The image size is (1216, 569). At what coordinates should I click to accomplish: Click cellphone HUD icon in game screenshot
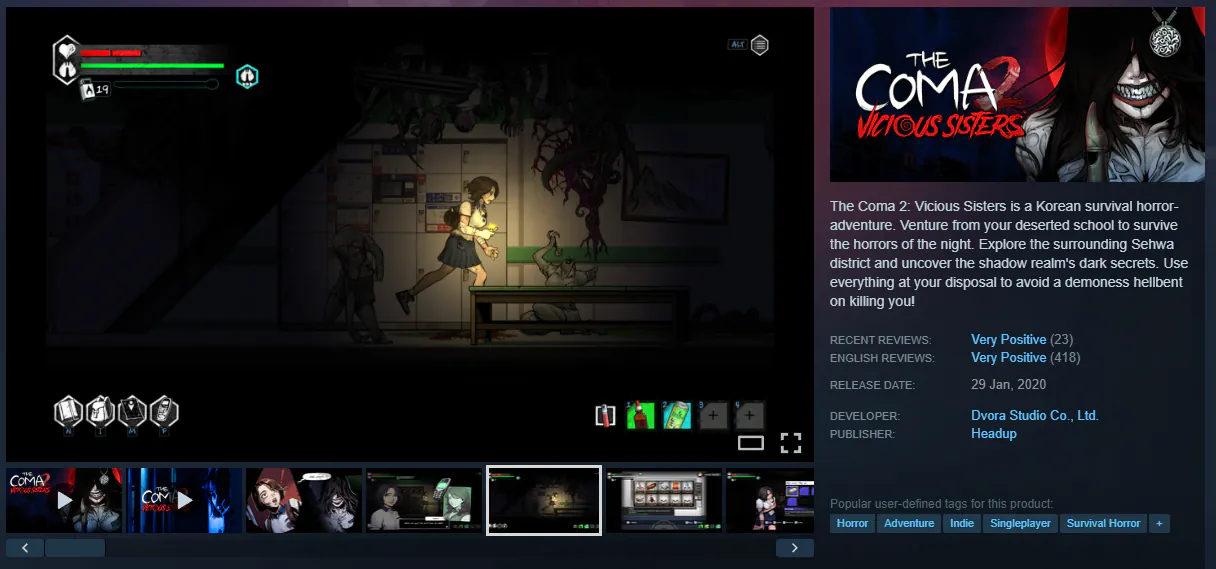point(164,412)
